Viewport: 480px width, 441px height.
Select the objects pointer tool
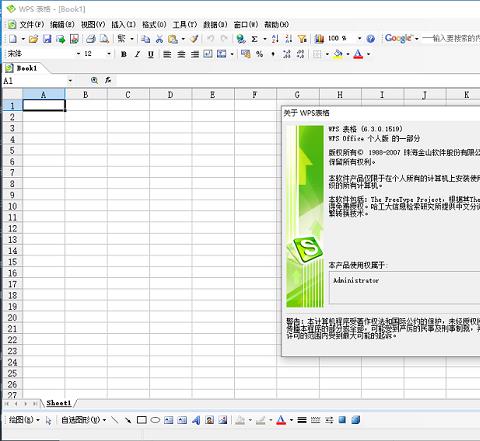48,421
